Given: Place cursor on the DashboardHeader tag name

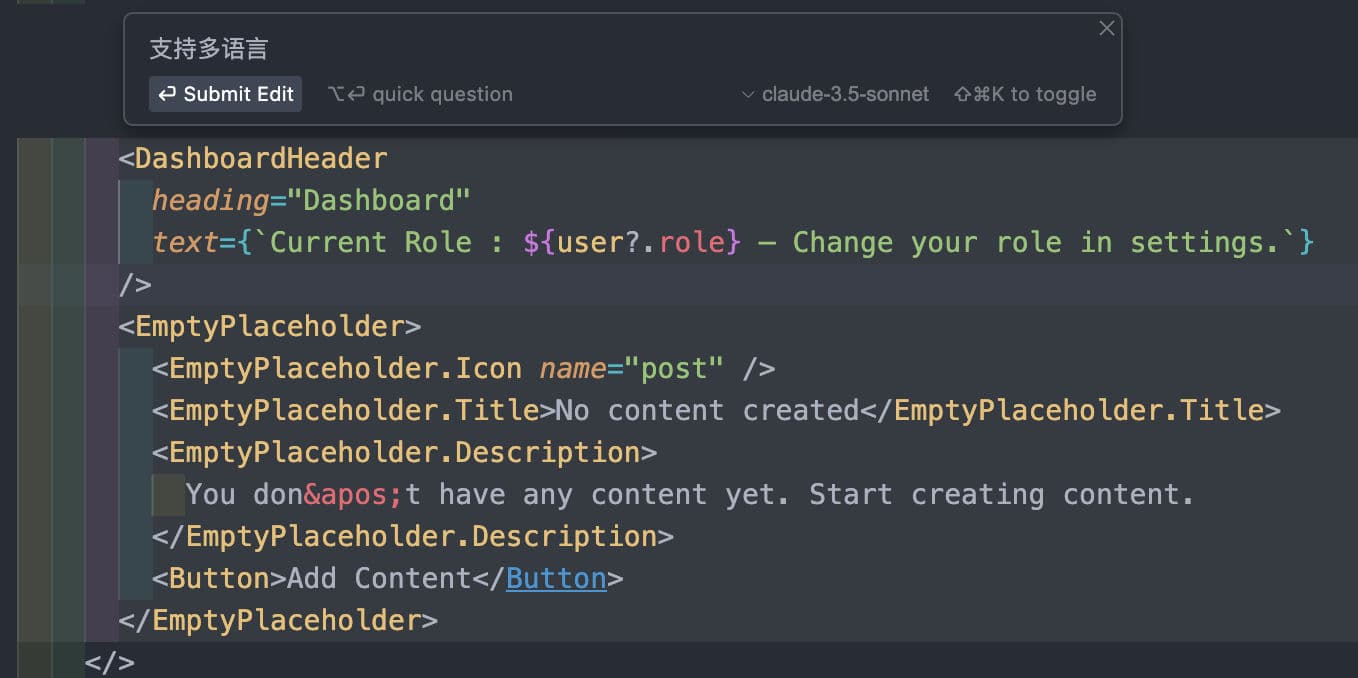Looking at the screenshot, I should (260, 159).
